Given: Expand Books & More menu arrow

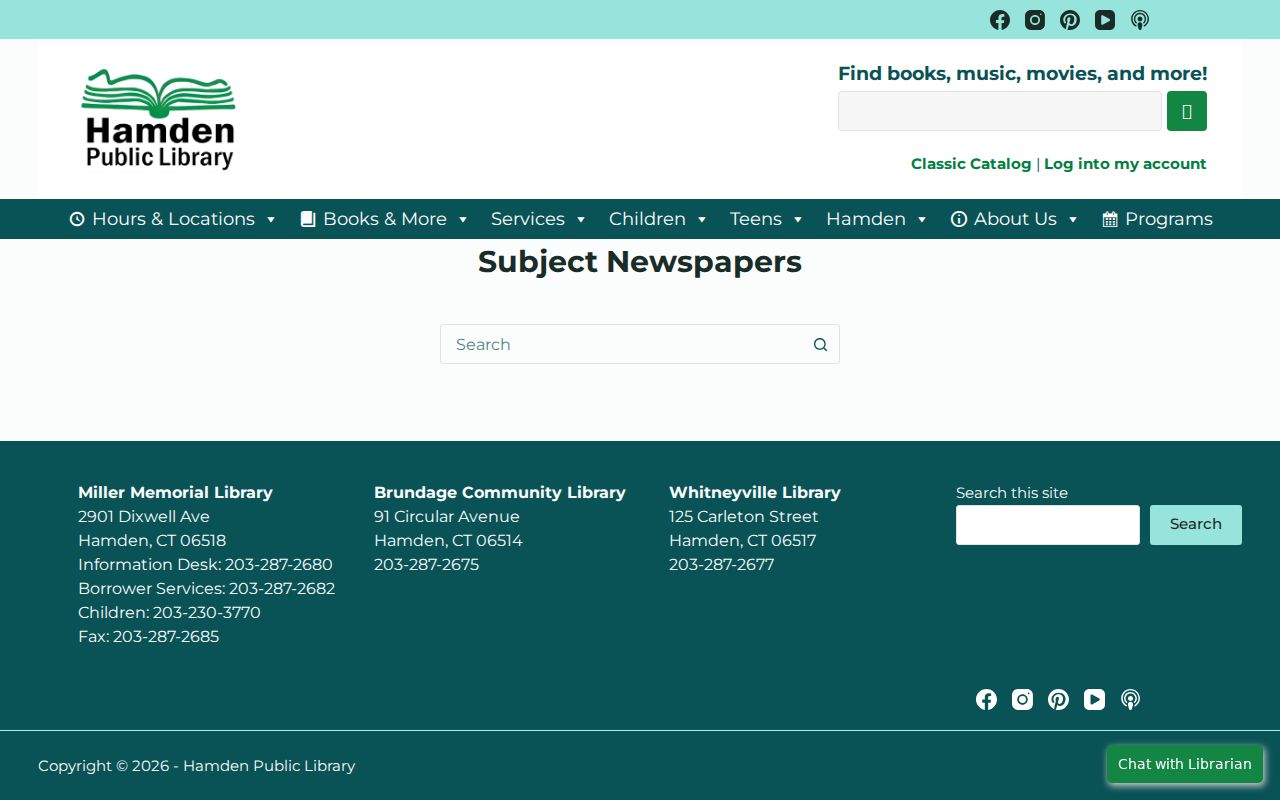Looking at the screenshot, I should [x=463, y=219].
